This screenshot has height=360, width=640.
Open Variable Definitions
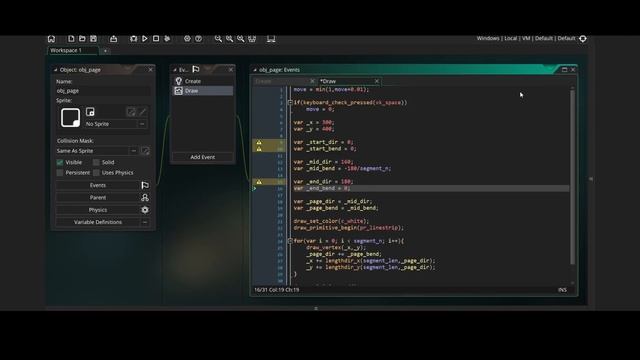(98, 222)
